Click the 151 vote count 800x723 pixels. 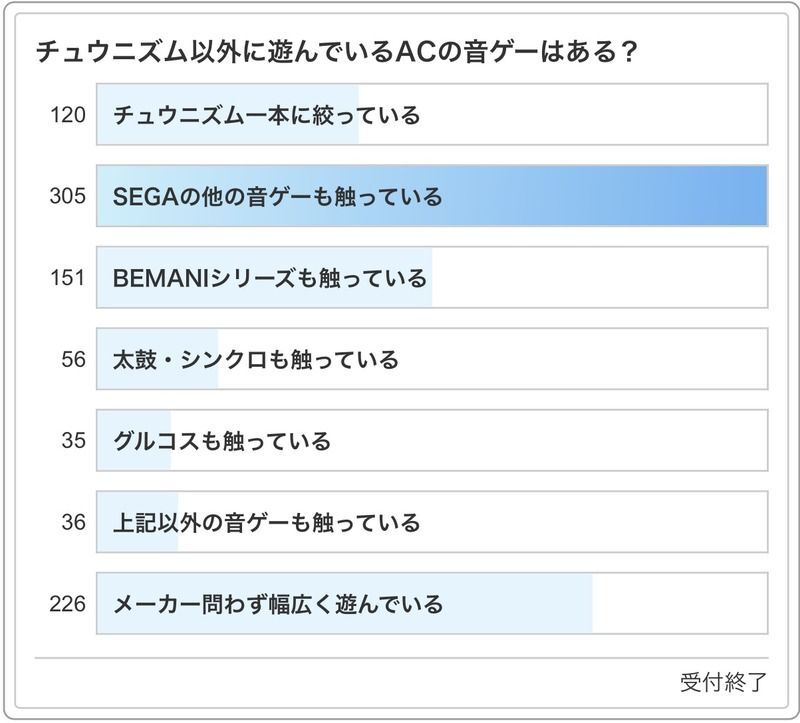(x=68, y=278)
